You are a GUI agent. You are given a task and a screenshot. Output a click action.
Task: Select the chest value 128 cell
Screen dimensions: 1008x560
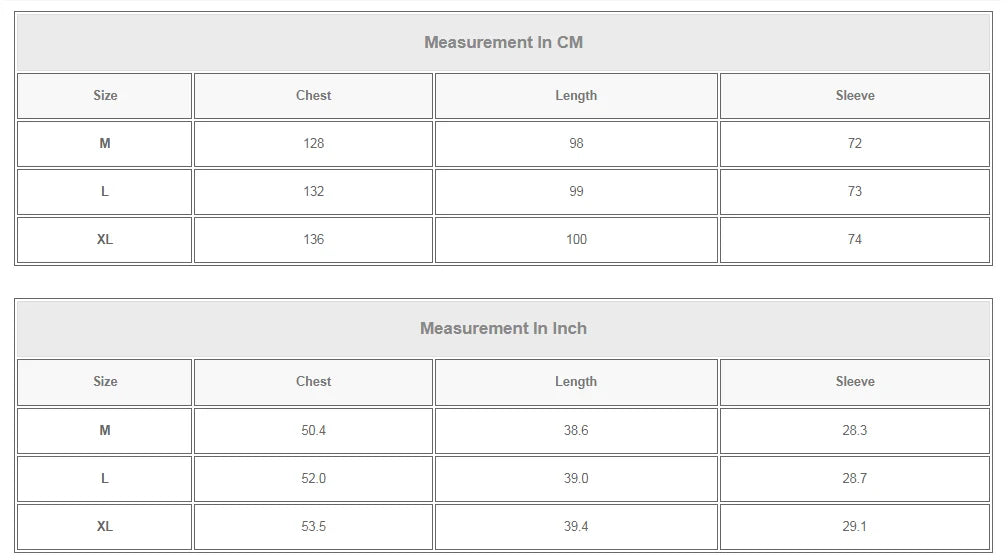[x=313, y=144]
